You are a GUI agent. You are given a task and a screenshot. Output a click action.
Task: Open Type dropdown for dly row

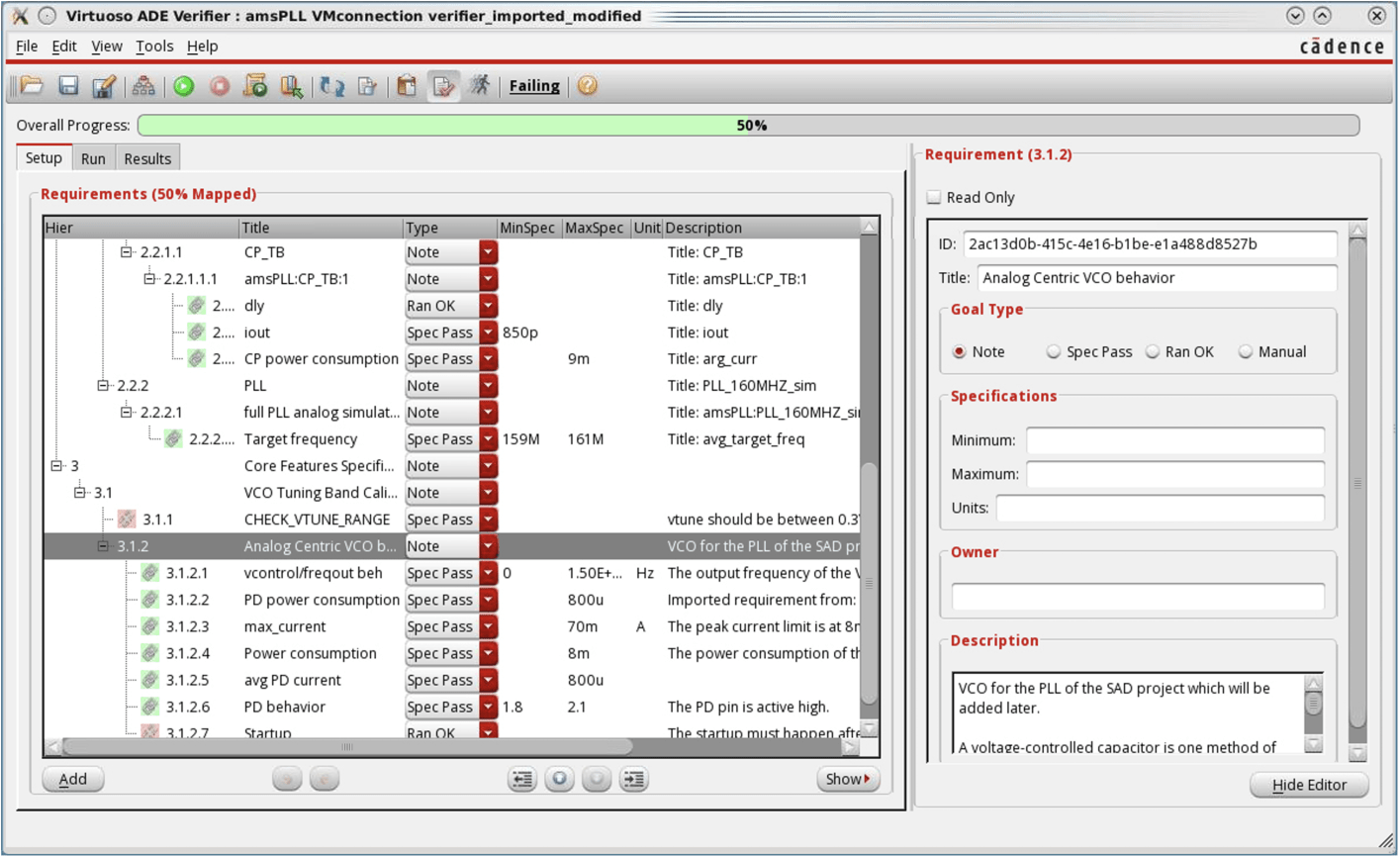[488, 306]
